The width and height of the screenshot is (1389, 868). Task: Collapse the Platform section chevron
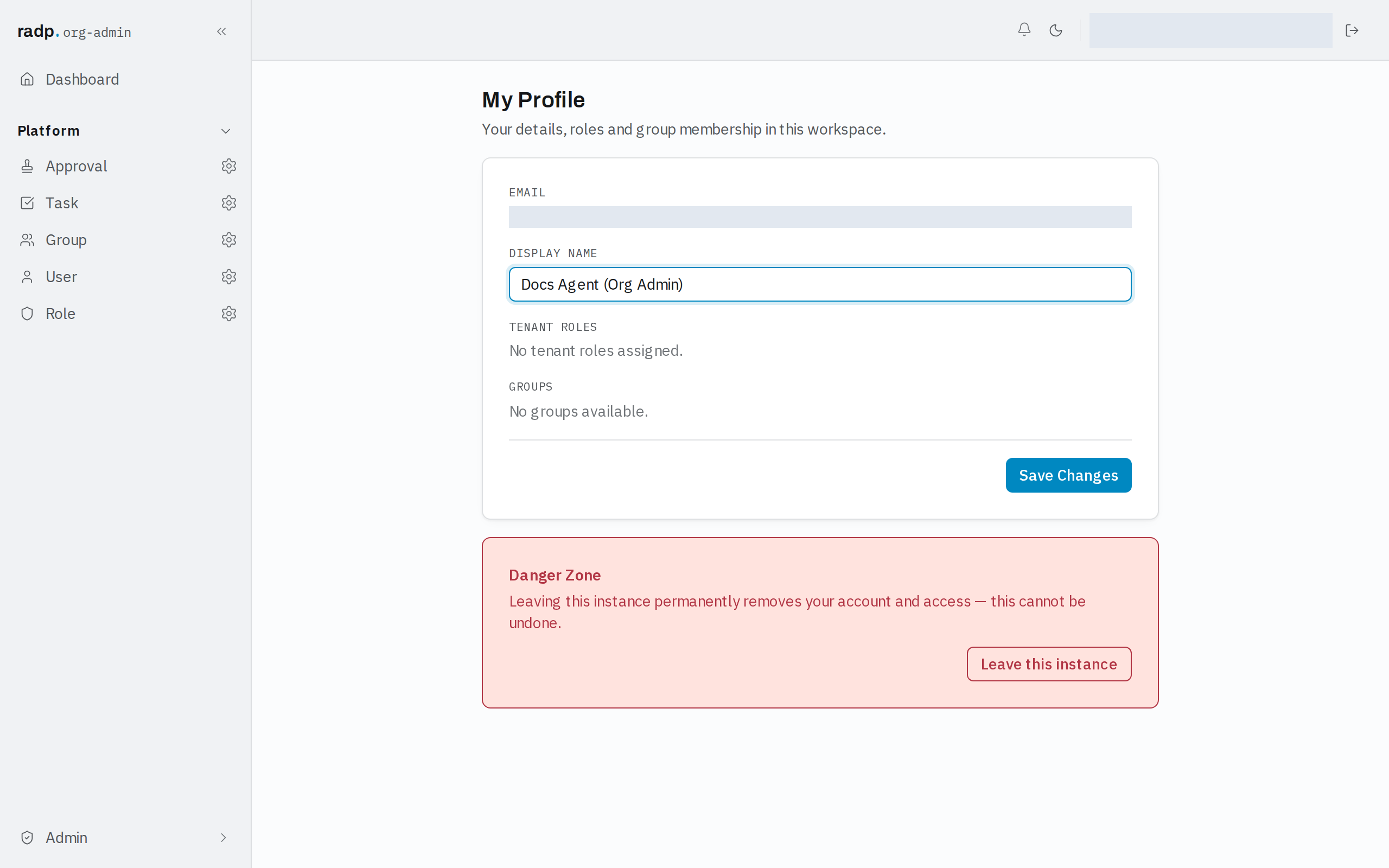click(226, 131)
